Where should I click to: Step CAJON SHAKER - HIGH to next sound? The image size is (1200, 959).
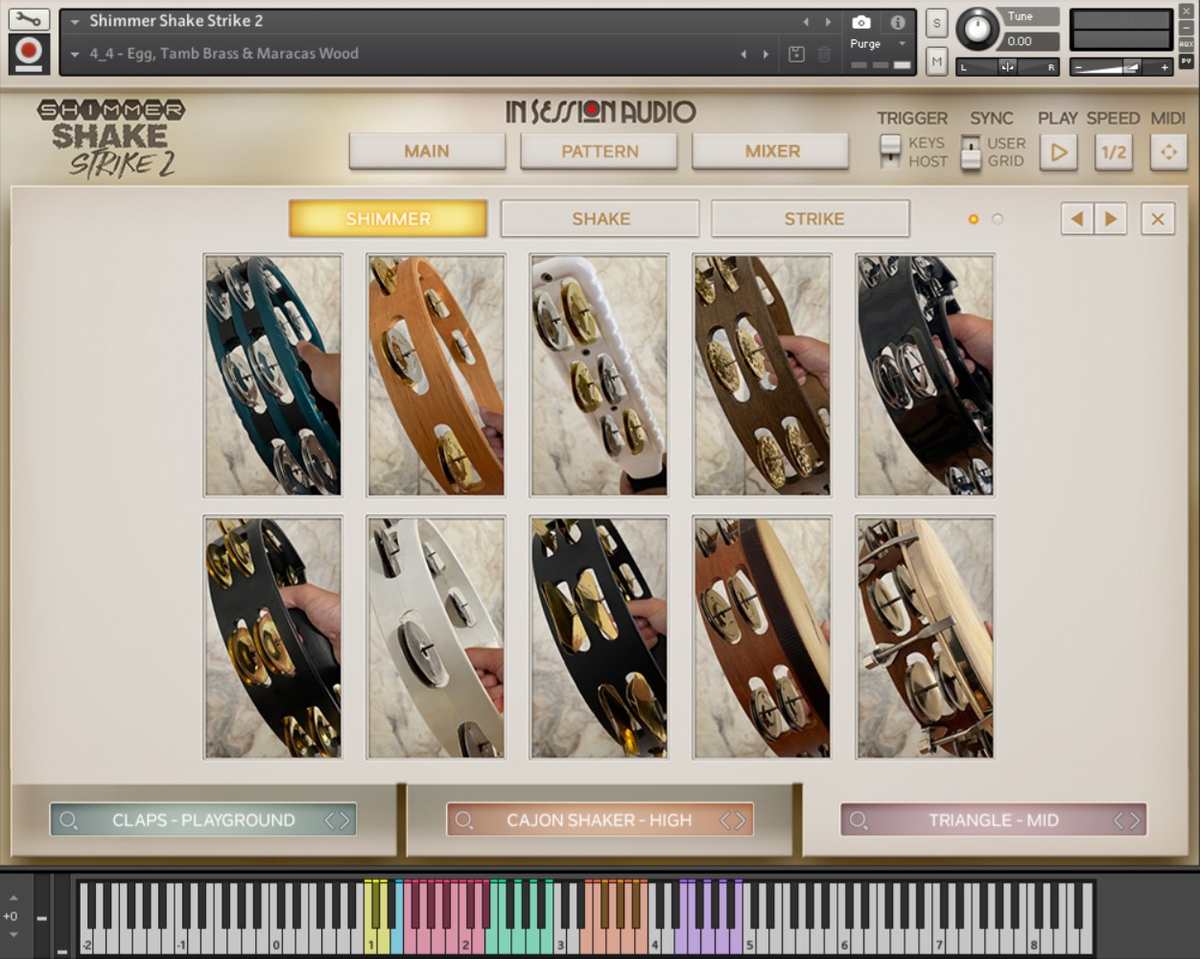741,820
